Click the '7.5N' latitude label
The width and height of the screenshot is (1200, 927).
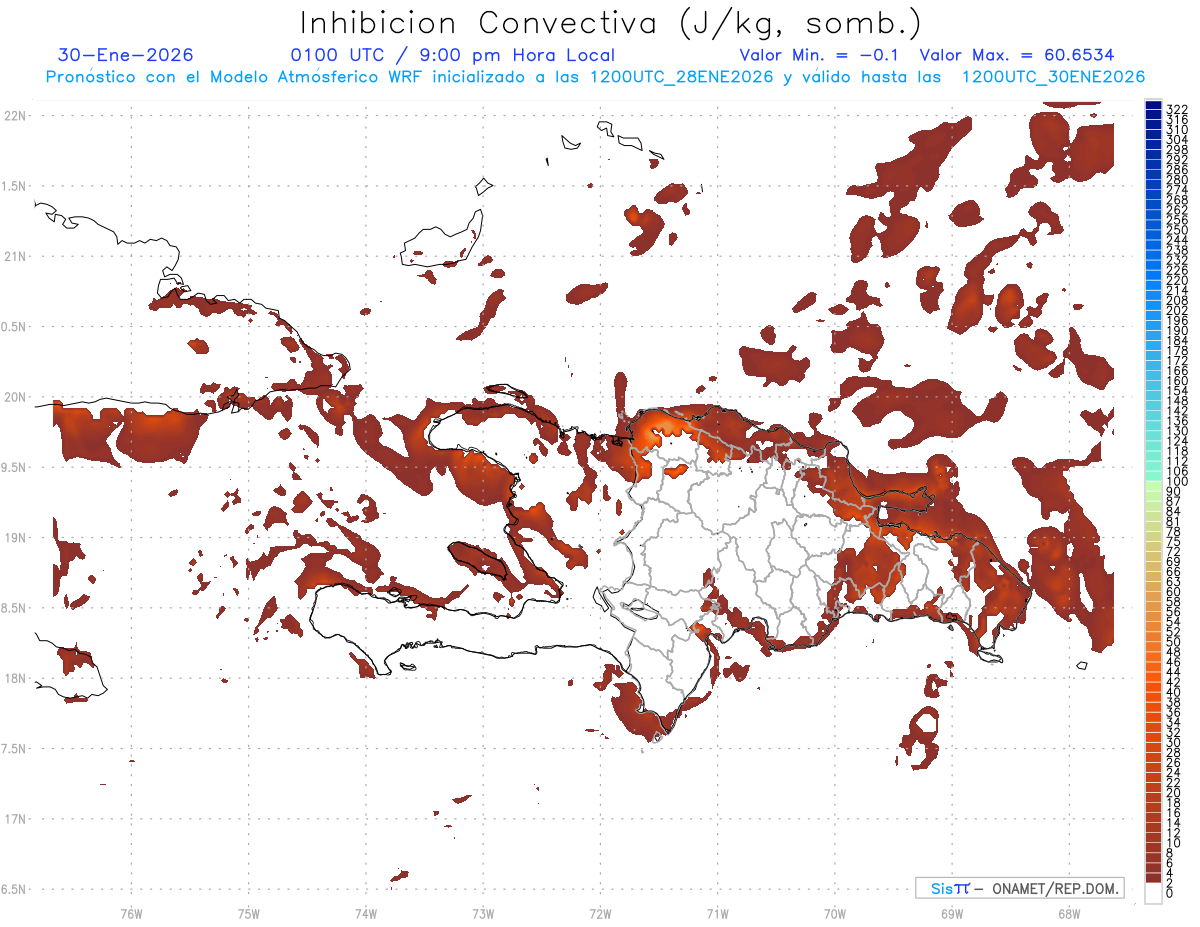tap(14, 748)
